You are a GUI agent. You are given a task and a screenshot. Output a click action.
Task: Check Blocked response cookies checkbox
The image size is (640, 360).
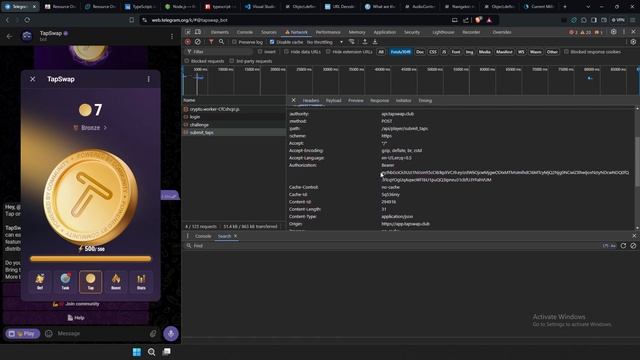(566, 52)
